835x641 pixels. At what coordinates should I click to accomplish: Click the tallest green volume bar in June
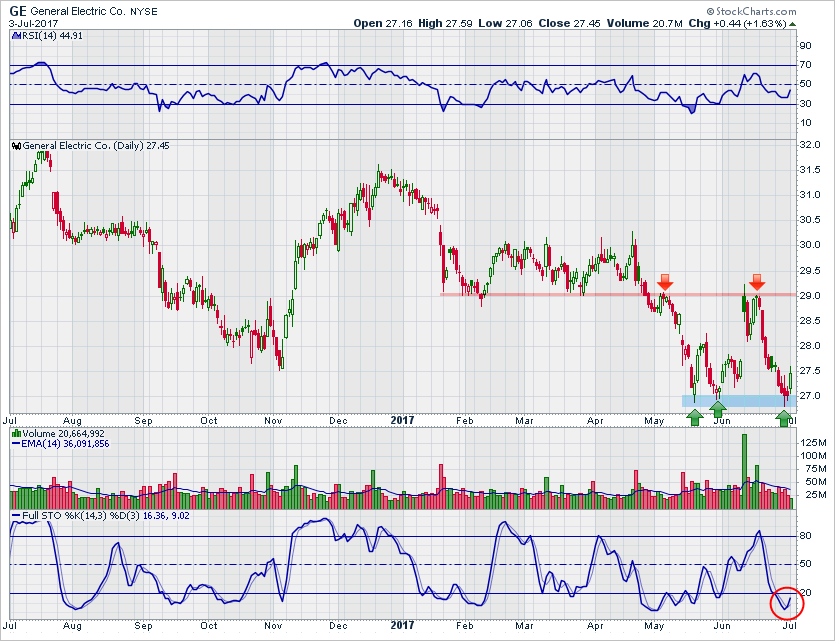point(744,472)
